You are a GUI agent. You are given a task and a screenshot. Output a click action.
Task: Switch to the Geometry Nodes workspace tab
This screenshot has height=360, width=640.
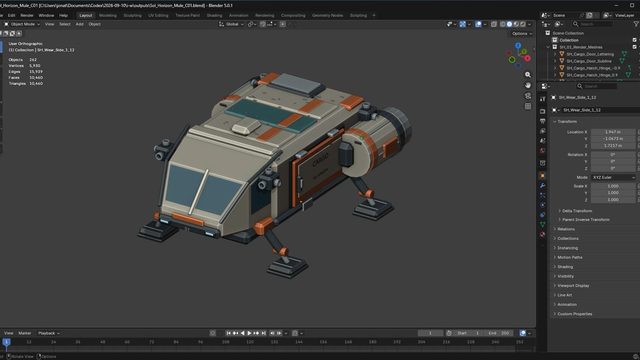pos(327,16)
